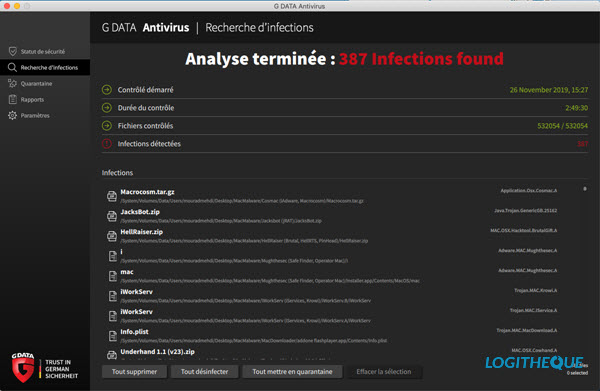This screenshot has width=600, height=391.
Task: Click 532054 / 532054 files count
Action: pyautogui.click(x=562, y=126)
